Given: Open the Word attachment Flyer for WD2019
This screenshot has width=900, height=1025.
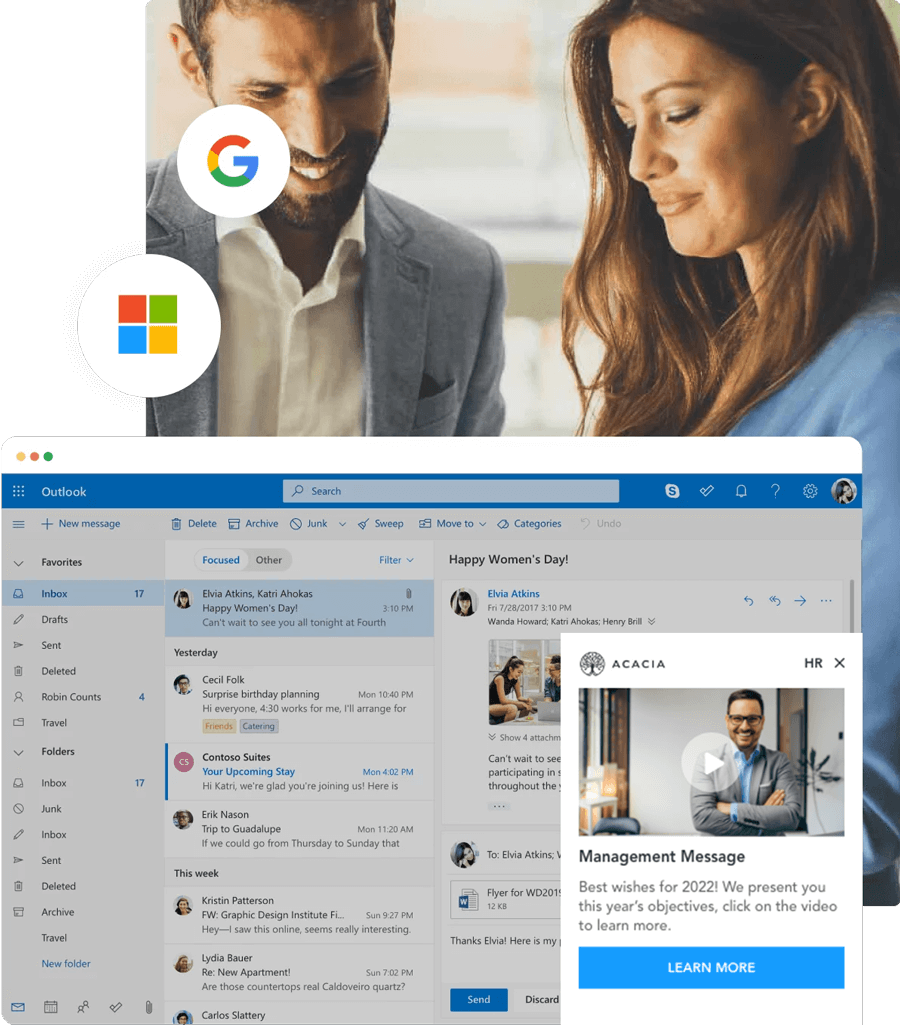Looking at the screenshot, I should [x=506, y=899].
